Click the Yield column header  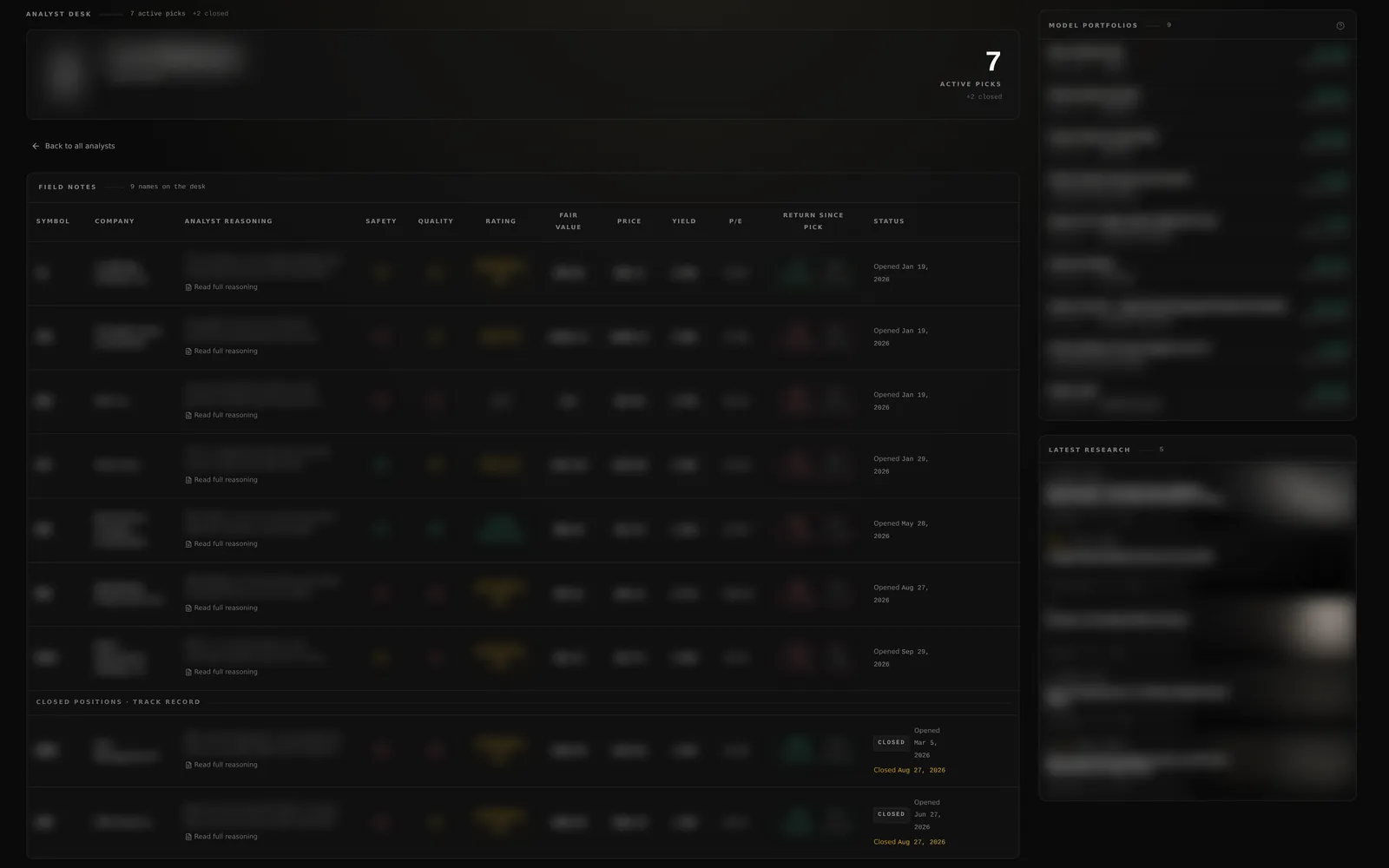pyautogui.click(x=684, y=221)
